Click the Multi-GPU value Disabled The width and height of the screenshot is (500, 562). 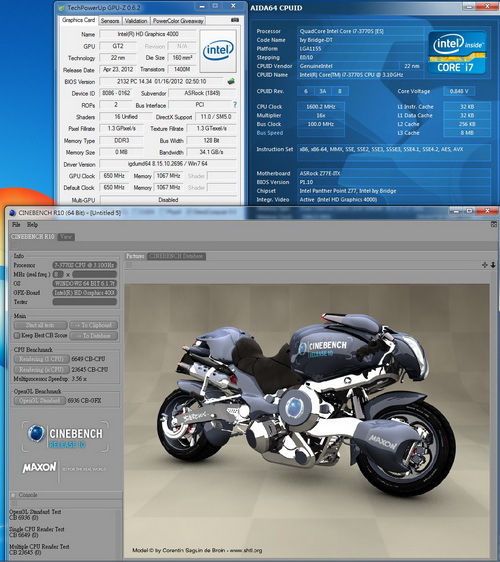[x=168, y=200]
